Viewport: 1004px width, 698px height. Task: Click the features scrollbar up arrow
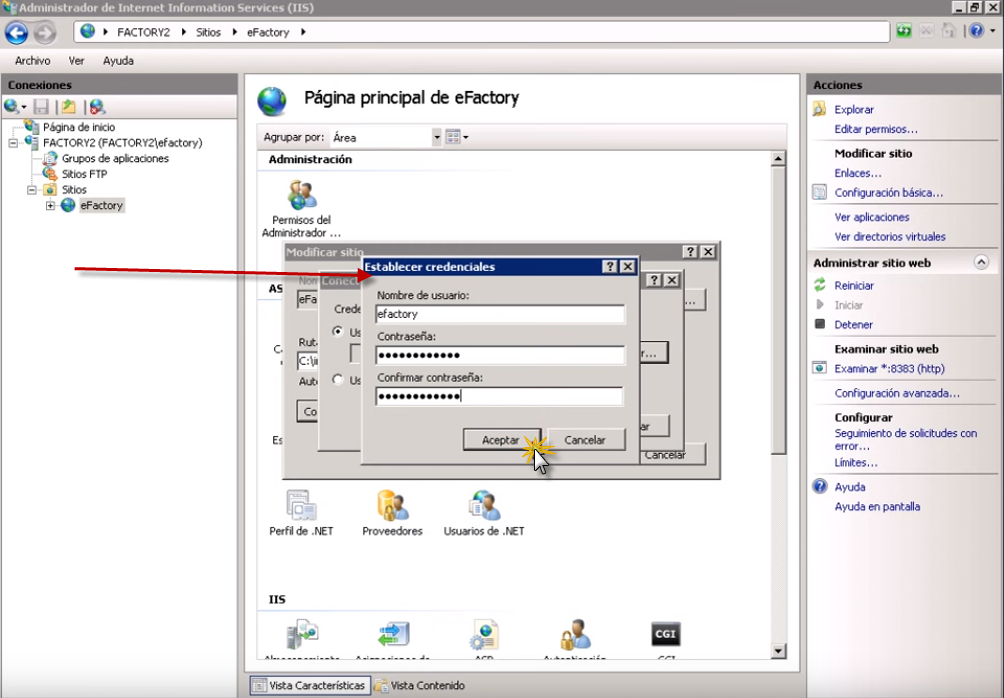click(778, 158)
